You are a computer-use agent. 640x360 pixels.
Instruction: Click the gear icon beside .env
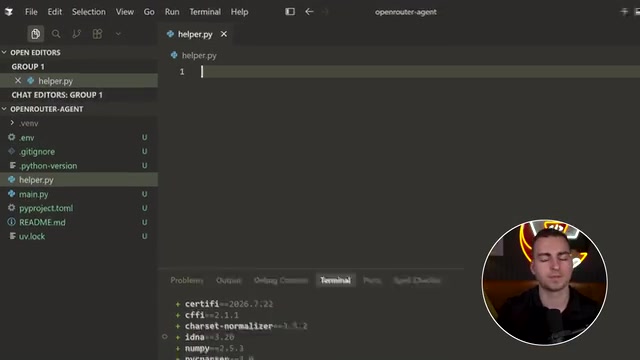[11, 138]
